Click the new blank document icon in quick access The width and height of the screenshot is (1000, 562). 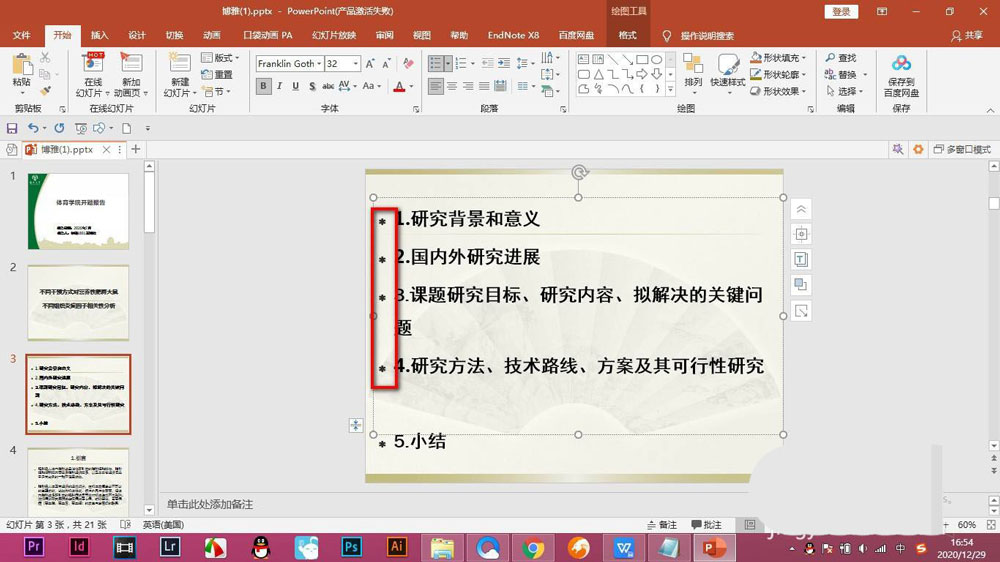coord(126,128)
